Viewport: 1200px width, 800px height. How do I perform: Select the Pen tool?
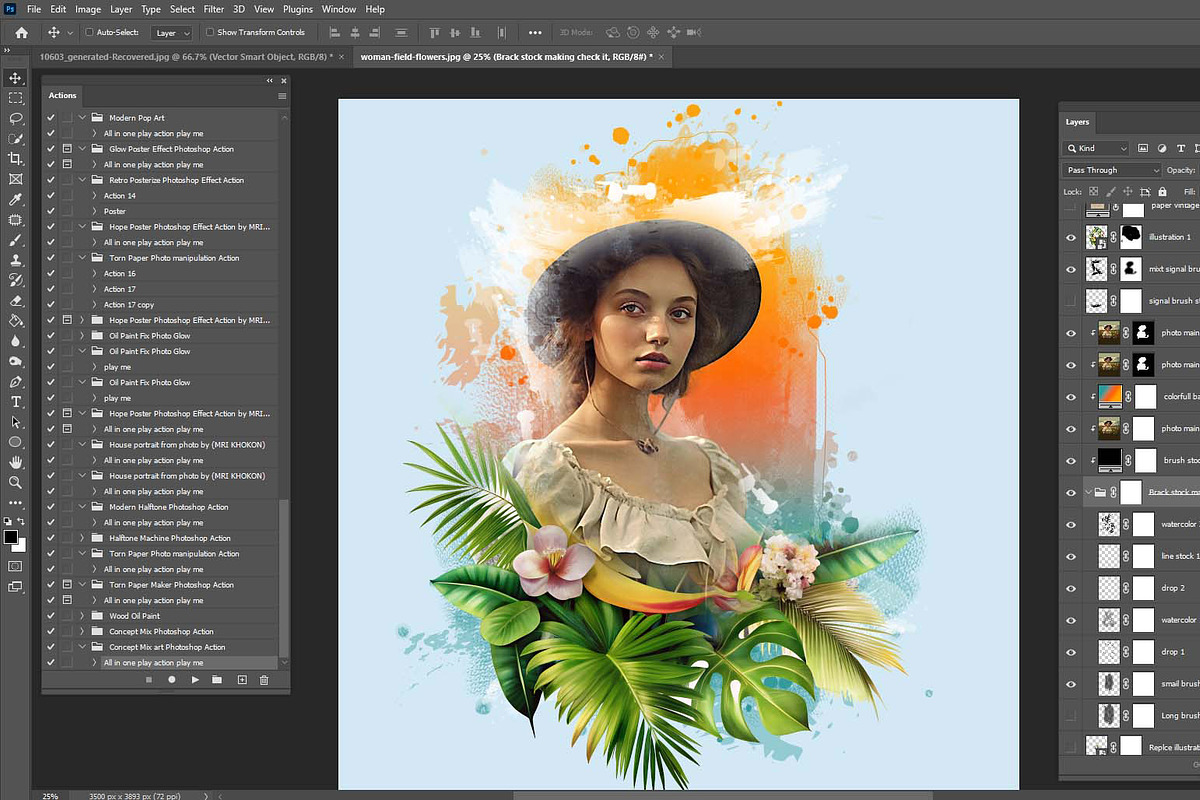tap(15, 382)
